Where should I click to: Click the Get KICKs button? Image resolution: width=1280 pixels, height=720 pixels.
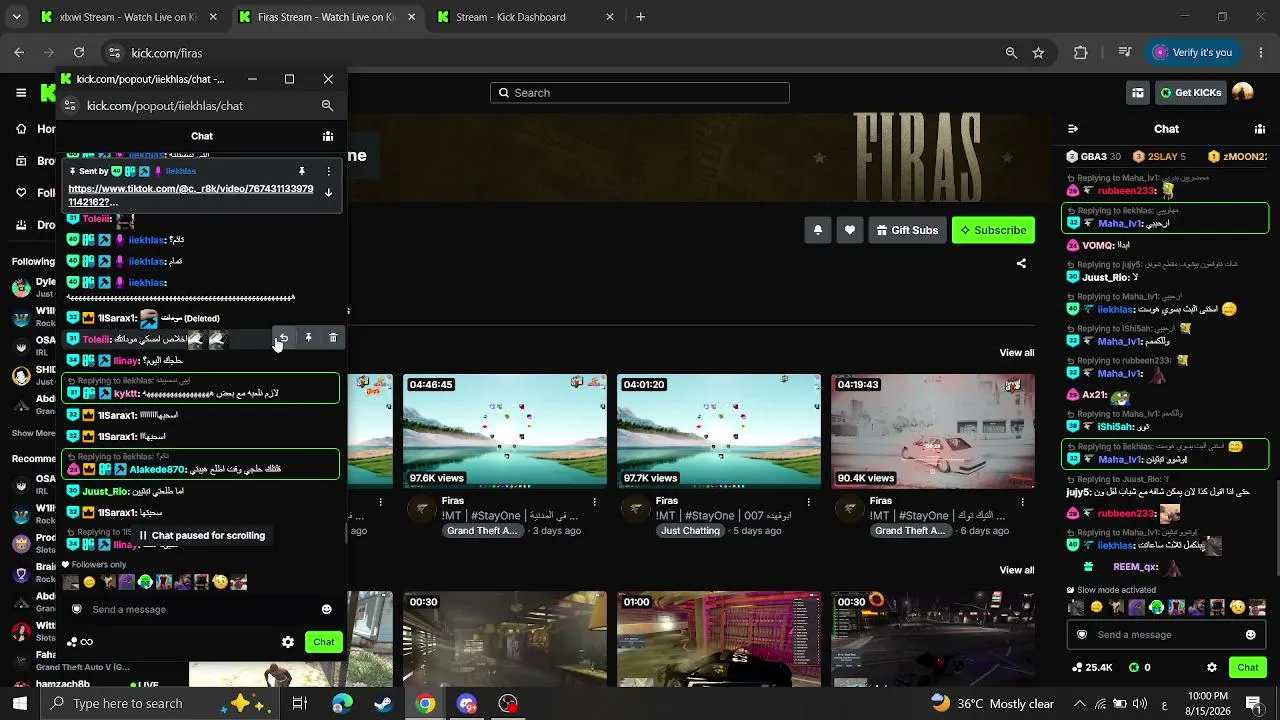tap(1190, 93)
